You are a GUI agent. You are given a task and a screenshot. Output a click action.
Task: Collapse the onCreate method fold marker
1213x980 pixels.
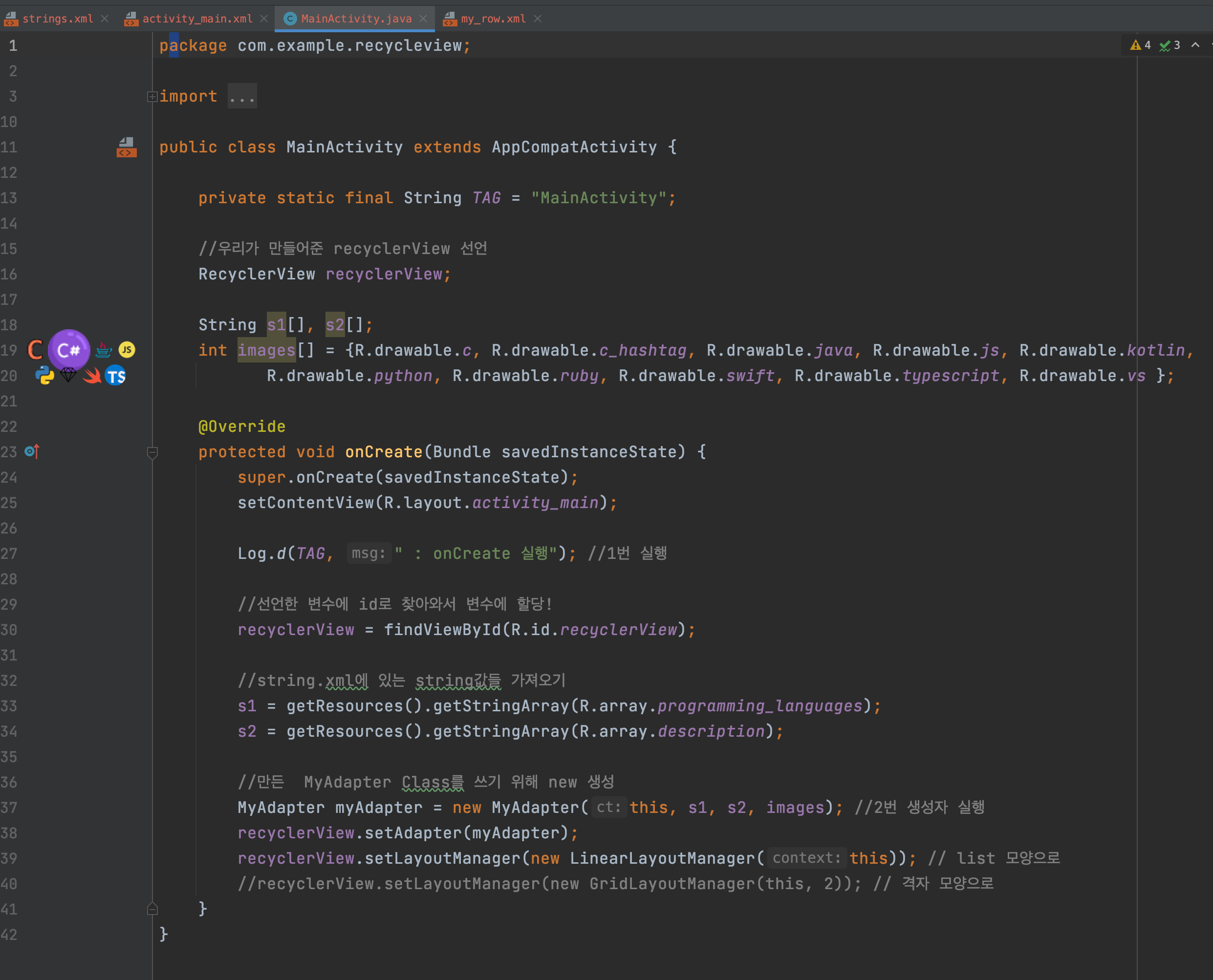click(152, 452)
